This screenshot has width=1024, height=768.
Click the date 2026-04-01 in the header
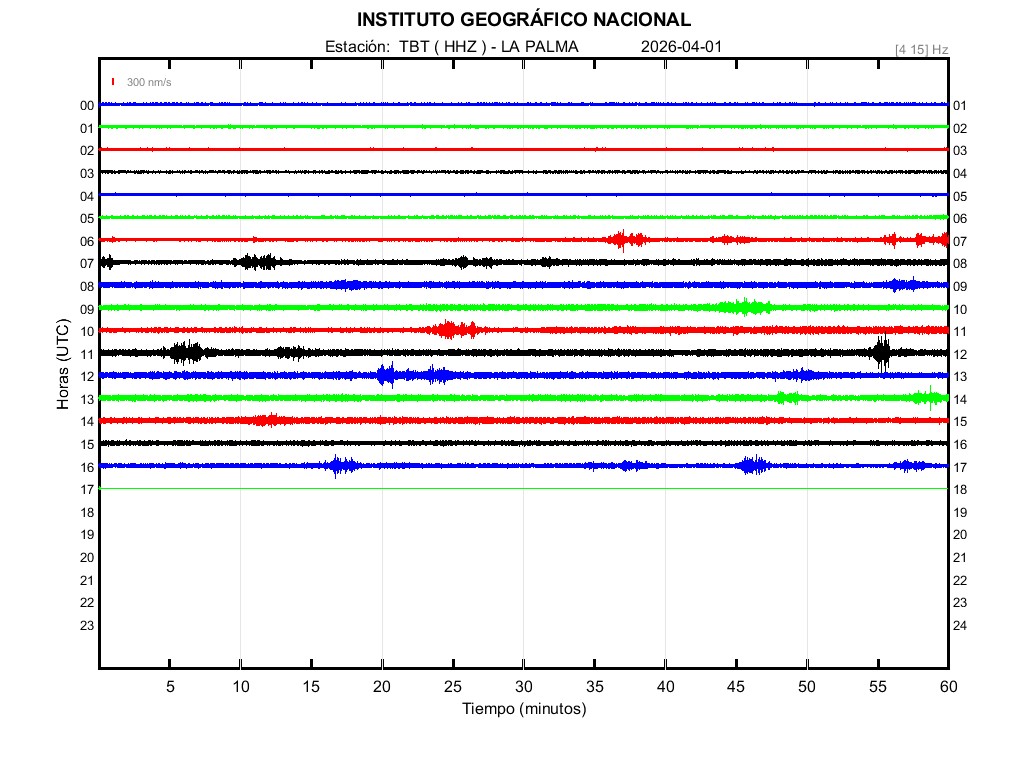pyautogui.click(x=681, y=47)
